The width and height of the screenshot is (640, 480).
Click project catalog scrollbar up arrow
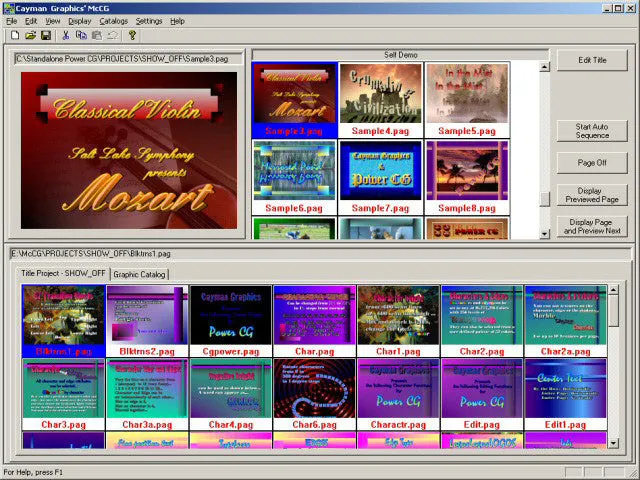click(x=613, y=290)
